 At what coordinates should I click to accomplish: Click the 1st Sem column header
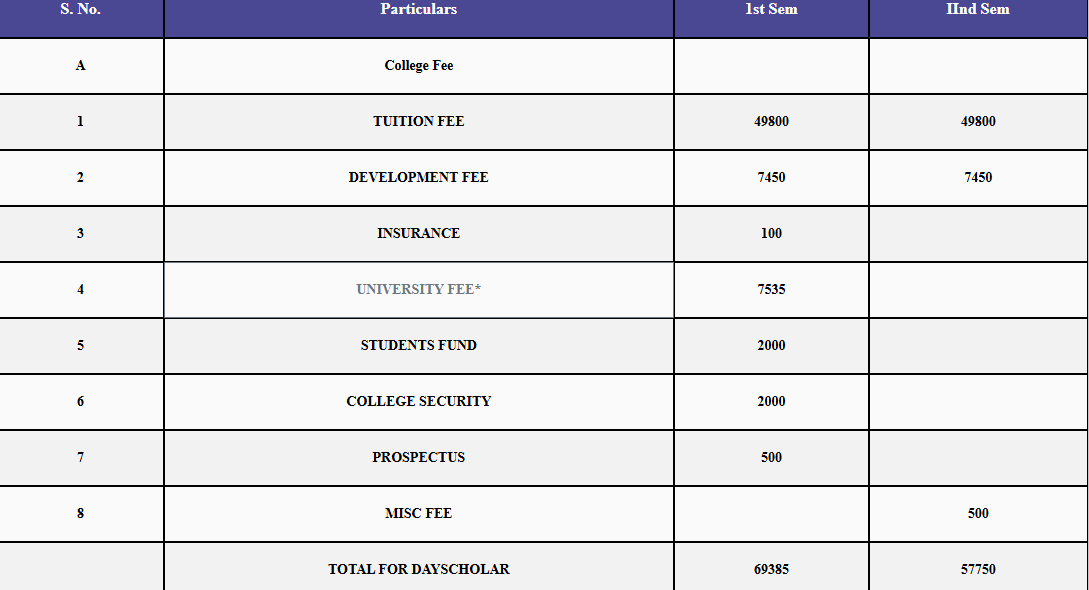click(771, 10)
